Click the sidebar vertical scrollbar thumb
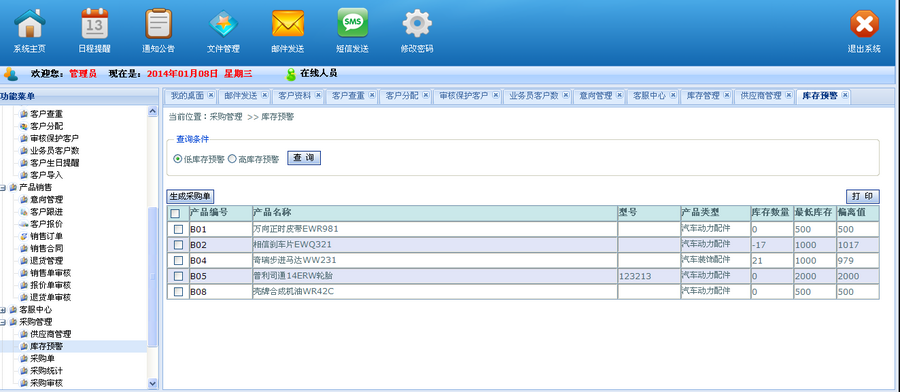This screenshot has height=392, width=900. pyautogui.click(x=152, y=277)
